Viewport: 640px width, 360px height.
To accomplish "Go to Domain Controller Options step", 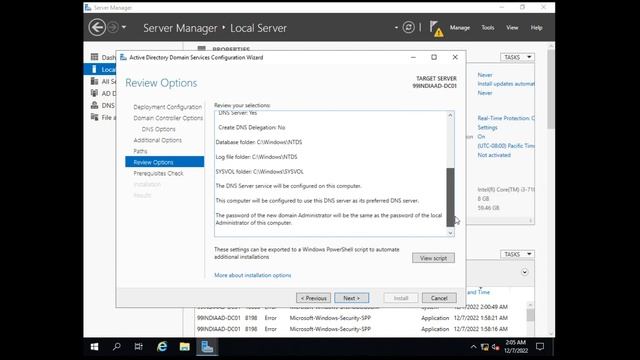I will [x=168, y=118].
